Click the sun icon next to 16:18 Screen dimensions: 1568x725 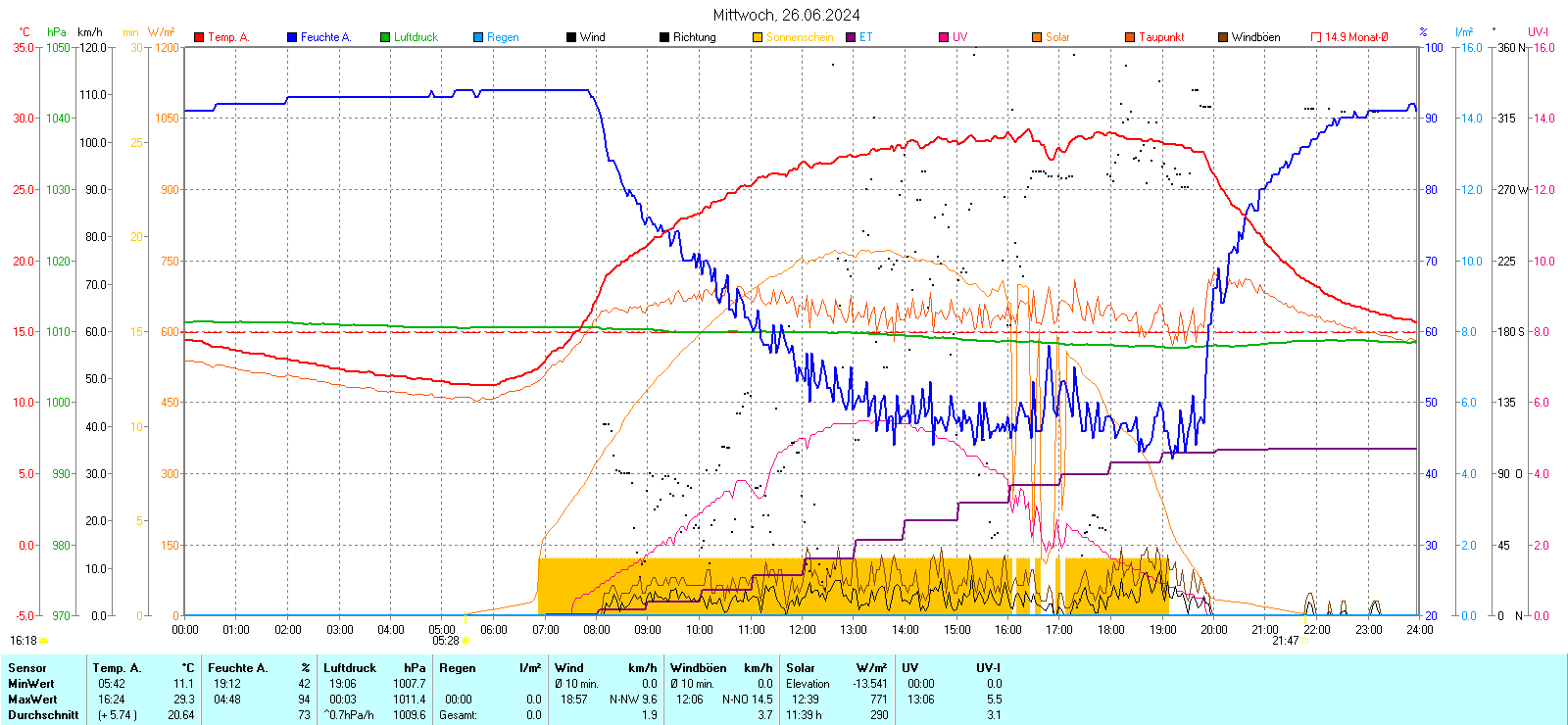[43, 641]
